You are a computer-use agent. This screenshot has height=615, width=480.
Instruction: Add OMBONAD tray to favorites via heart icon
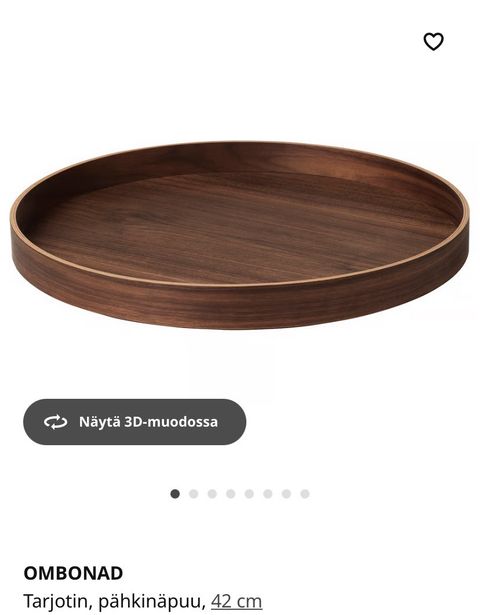click(x=433, y=41)
